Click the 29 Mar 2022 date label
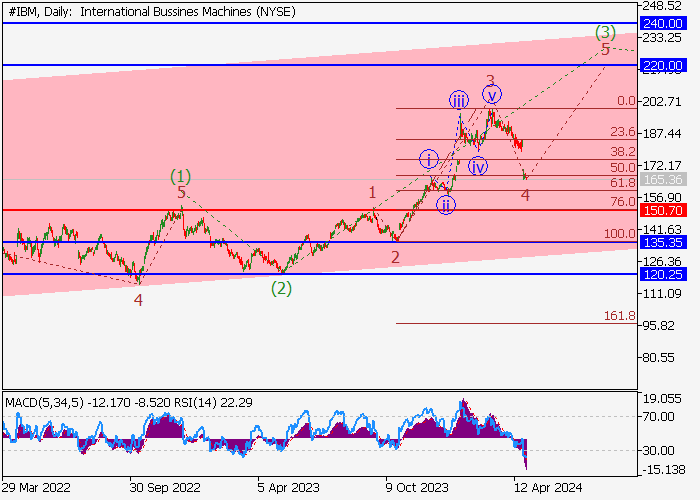Image resolution: width=700 pixels, height=500 pixels. tap(36, 488)
